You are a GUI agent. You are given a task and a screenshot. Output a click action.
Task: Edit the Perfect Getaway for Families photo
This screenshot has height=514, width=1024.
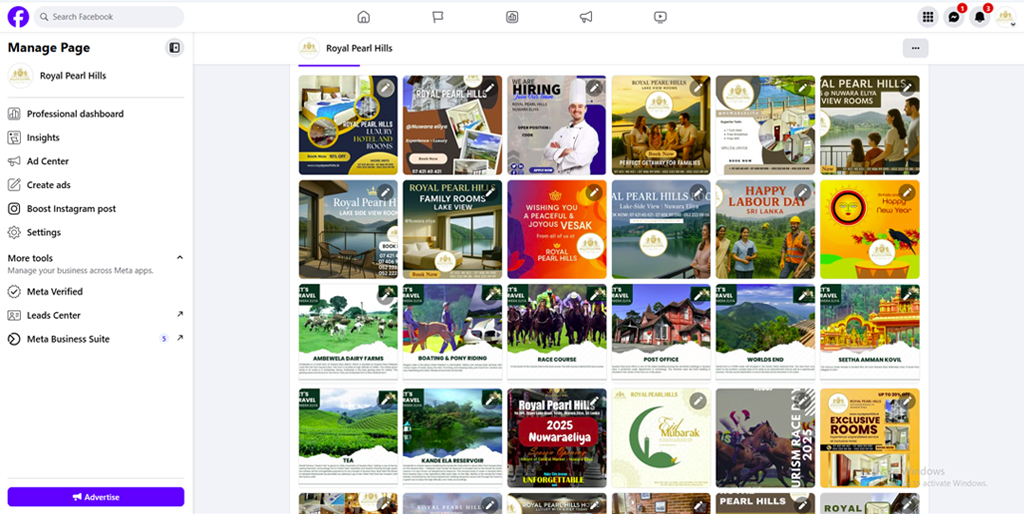[x=698, y=88]
